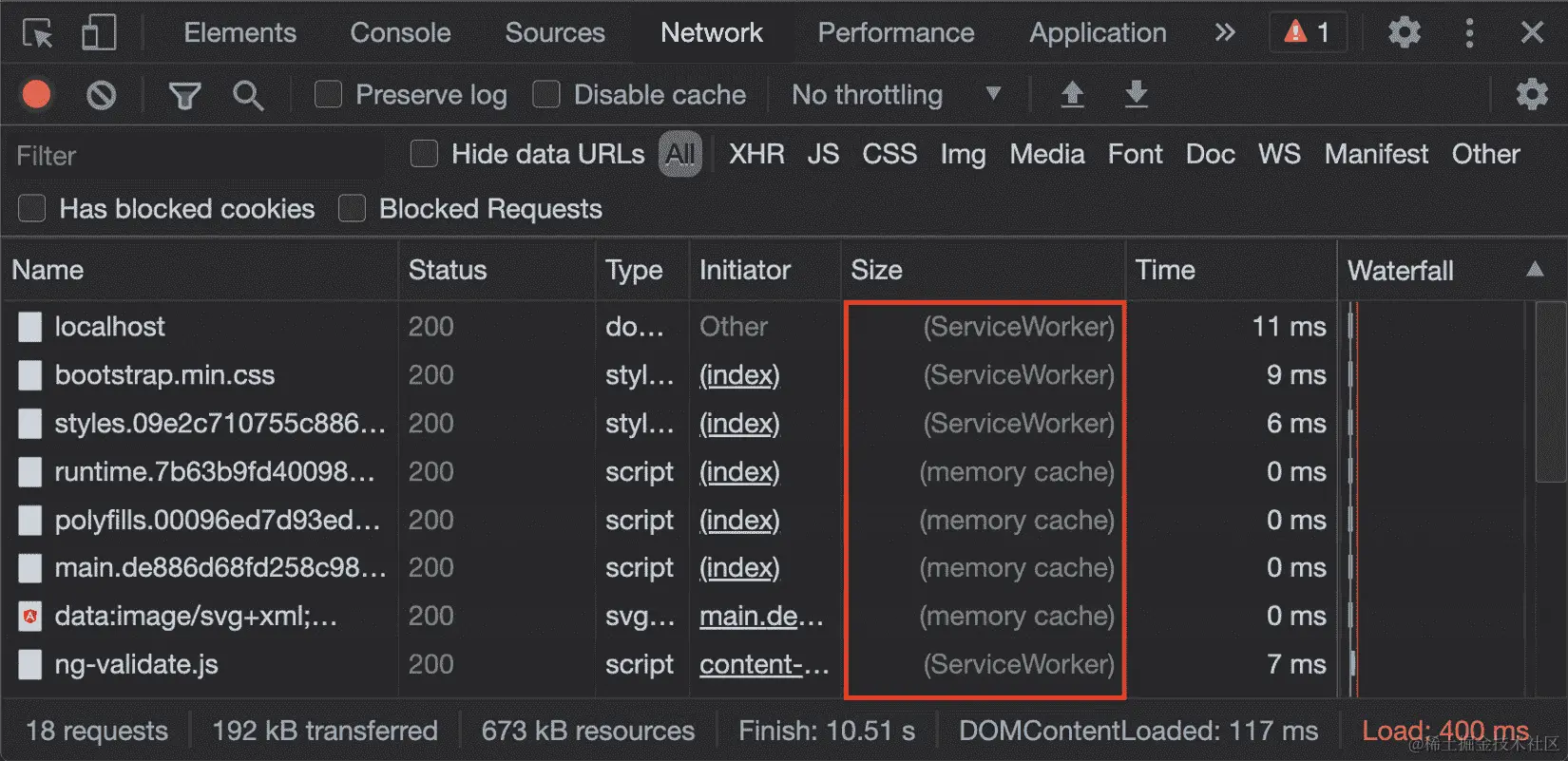Filter requests by Font
This screenshot has width=1568, height=761.
tap(1135, 154)
